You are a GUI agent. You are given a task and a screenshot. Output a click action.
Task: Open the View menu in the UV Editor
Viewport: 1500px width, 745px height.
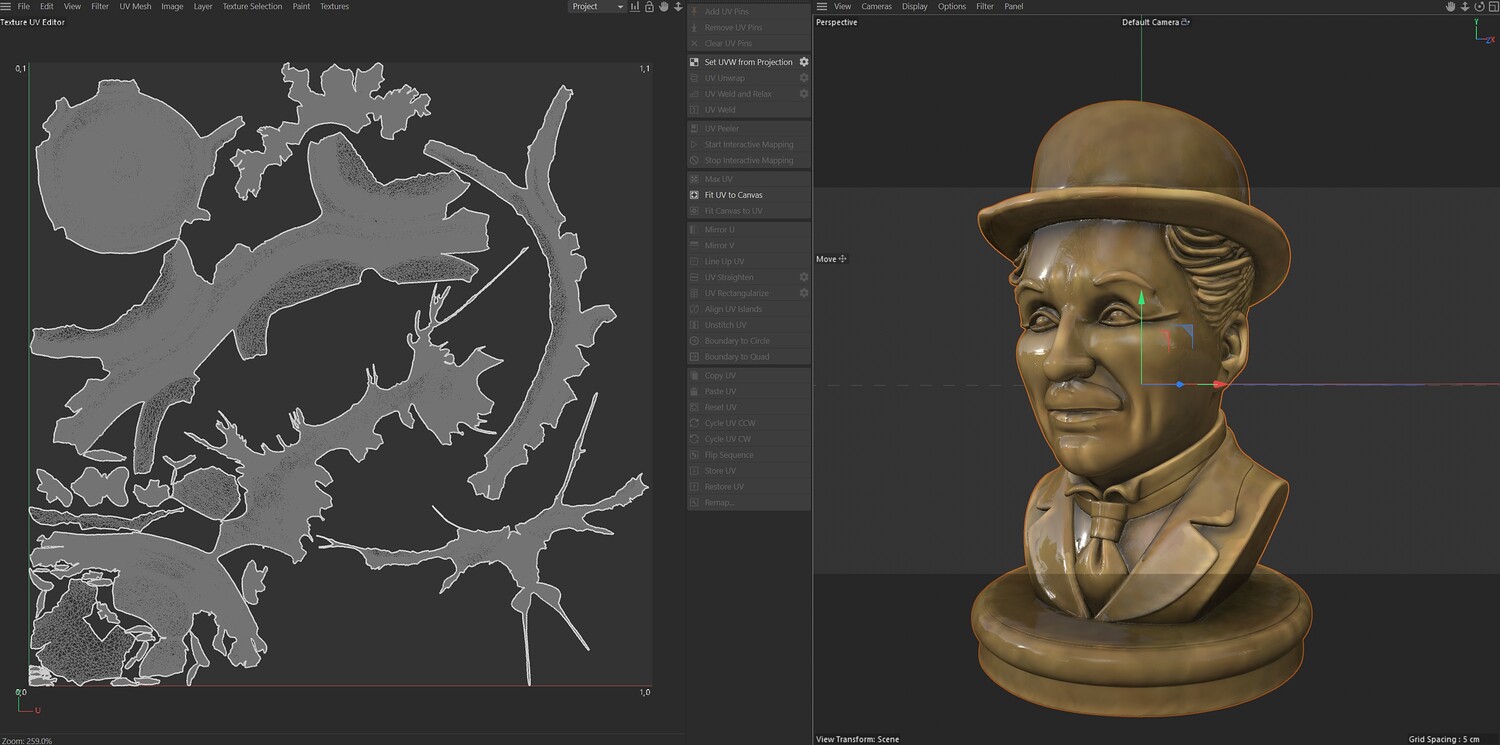(x=72, y=6)
